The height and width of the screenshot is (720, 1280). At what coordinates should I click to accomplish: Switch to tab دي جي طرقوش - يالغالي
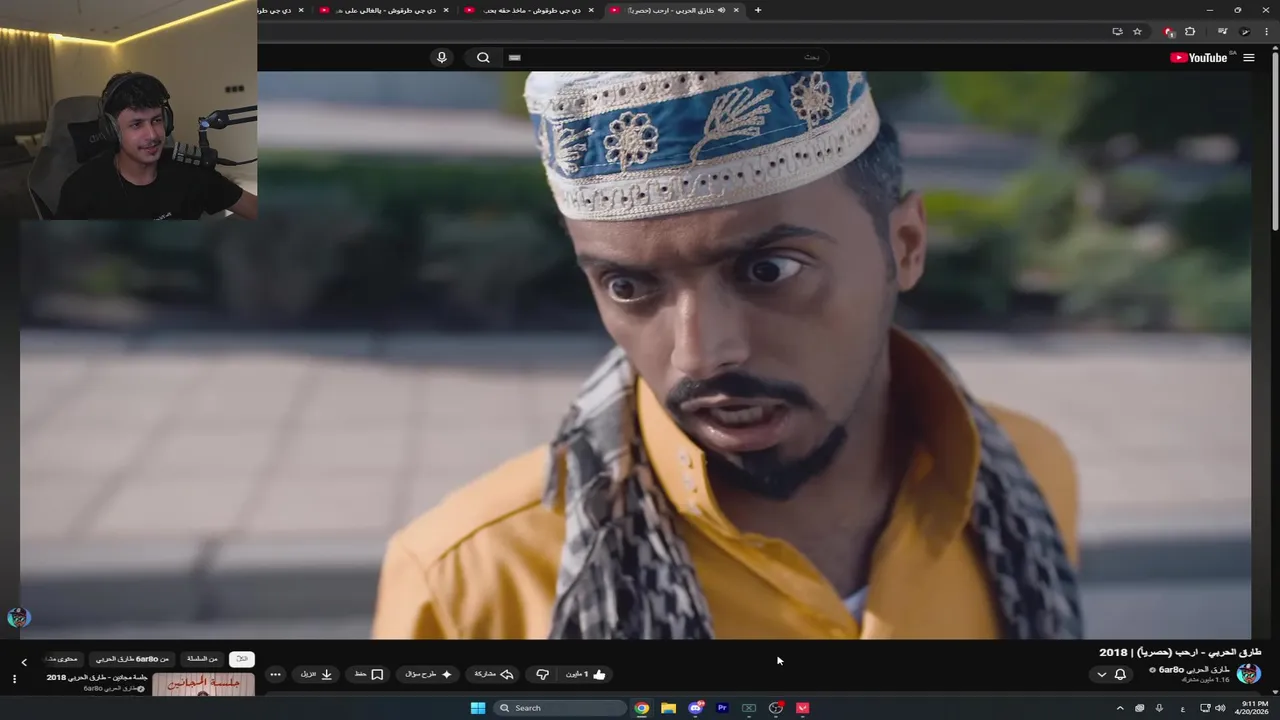click(x=385, y=10)
